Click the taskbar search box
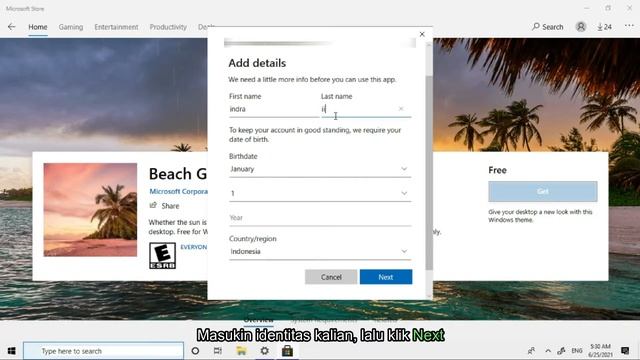Image resolution: width=640 pixels, height=360 pixels. tap(103, 351)
